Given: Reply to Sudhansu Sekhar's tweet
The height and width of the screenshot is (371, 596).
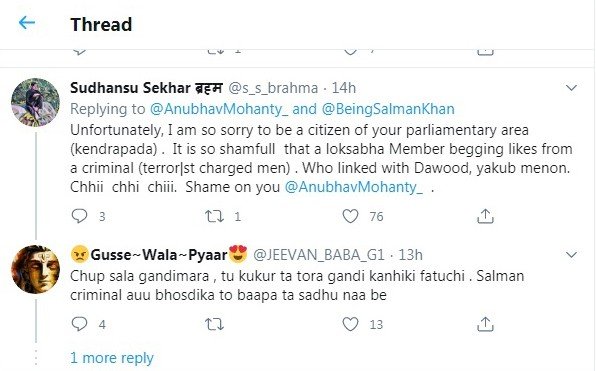Looking at the screenshot, I should click(79, 216).
